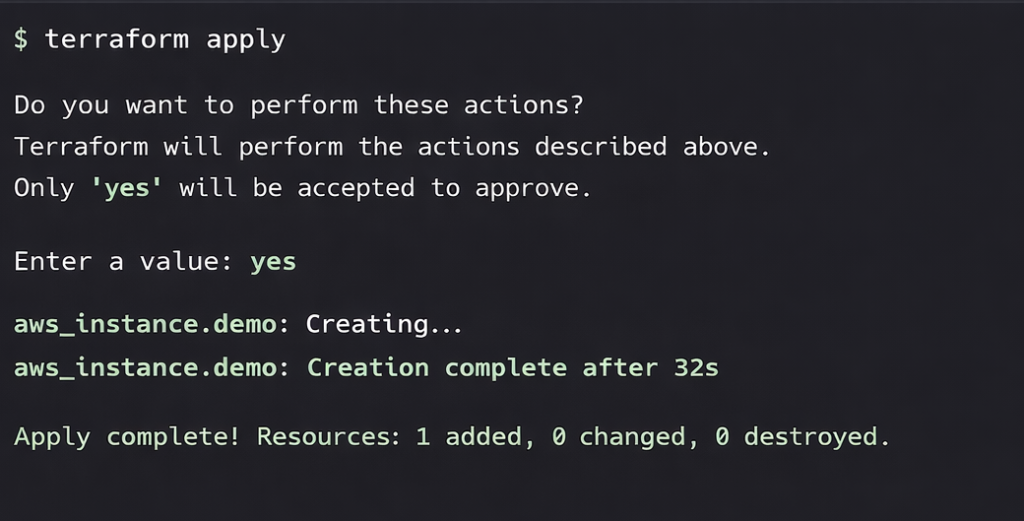Click aws_instance.demo on the Creation complete line
This screenshot has height=521, width=1024.
(x=145, y=367)
